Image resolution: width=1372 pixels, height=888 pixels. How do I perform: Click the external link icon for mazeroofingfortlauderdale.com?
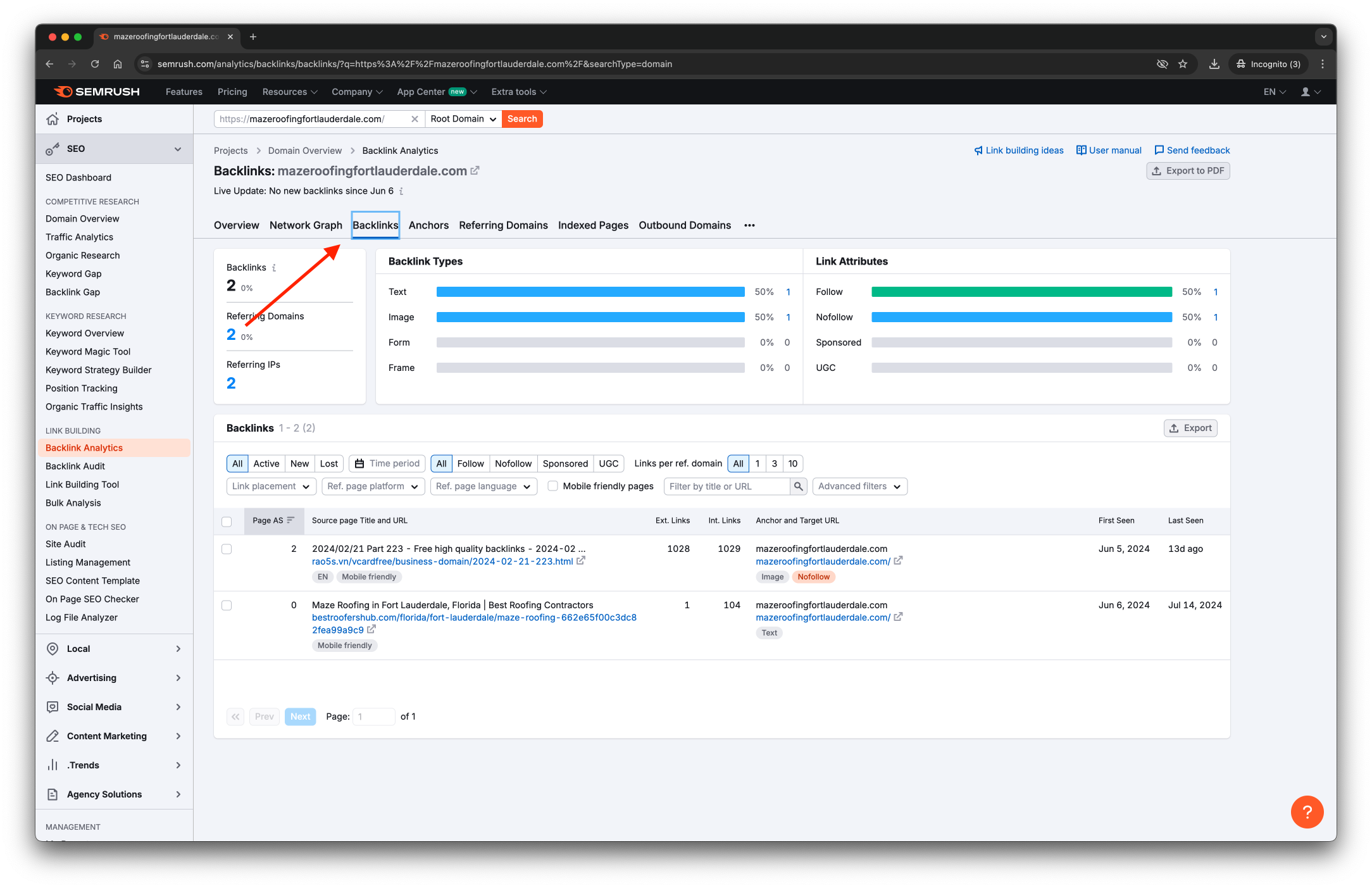pos(477,170)
